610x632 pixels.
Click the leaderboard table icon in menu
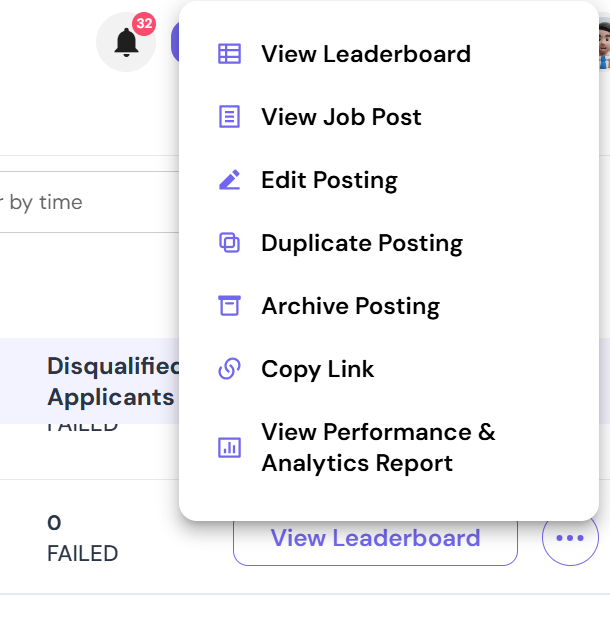click(229, 54)
